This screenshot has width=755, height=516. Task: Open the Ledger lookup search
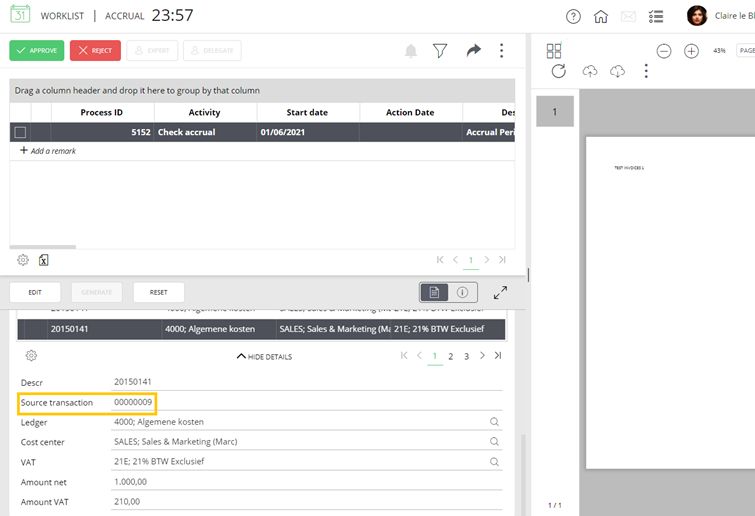(x=494, y=422)
